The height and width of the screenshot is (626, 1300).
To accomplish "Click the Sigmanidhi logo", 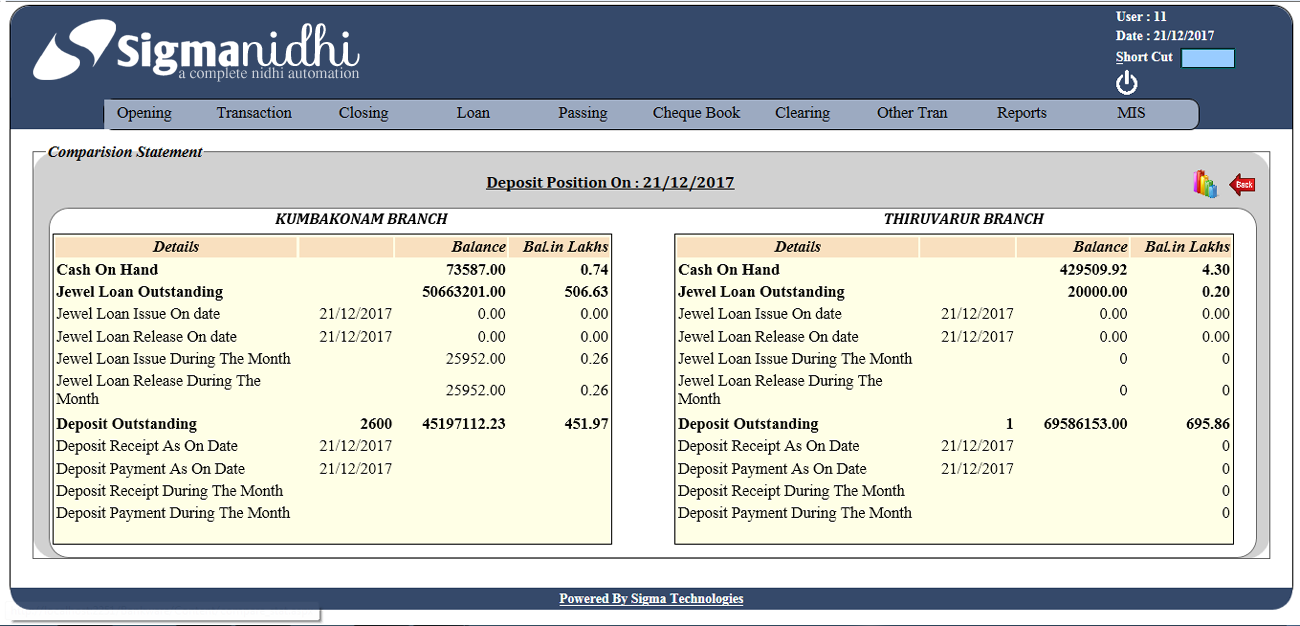I will [x=197, y=52].
